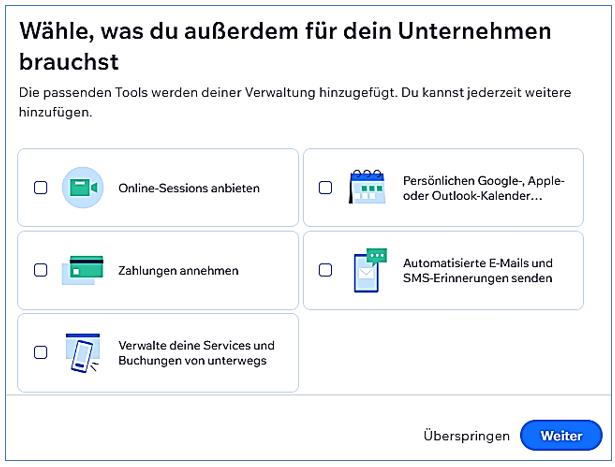Image resolution: width=615 pixels, height=467 pixels.
Task: Click the 'Persönlichen Google-, Apple-' label text
Action: point(483,180)
